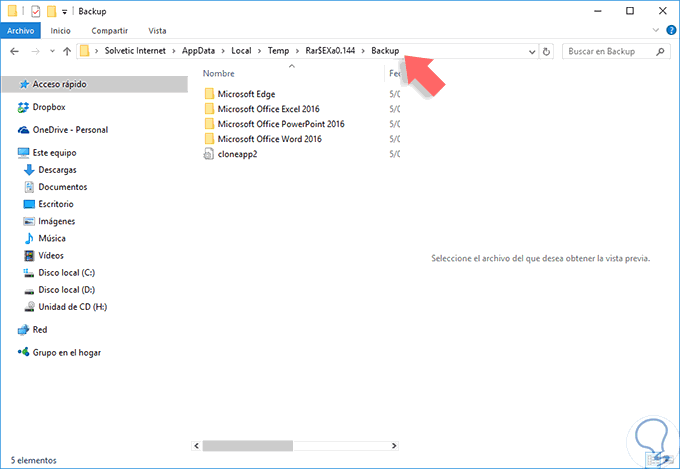Expand the ribbon with the chevron
680x469 pixels.
click(x=655, y=30)
